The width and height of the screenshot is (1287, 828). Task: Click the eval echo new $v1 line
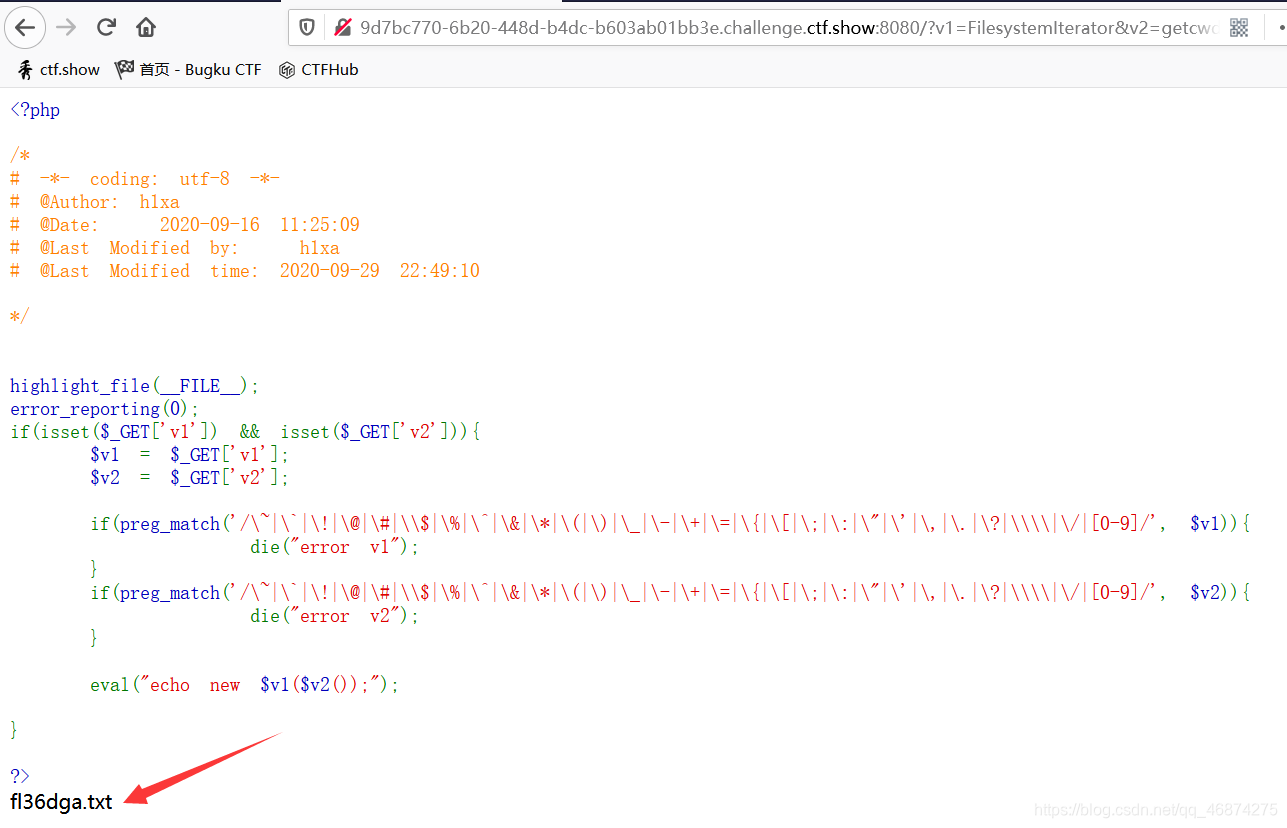tap(245, 685)
